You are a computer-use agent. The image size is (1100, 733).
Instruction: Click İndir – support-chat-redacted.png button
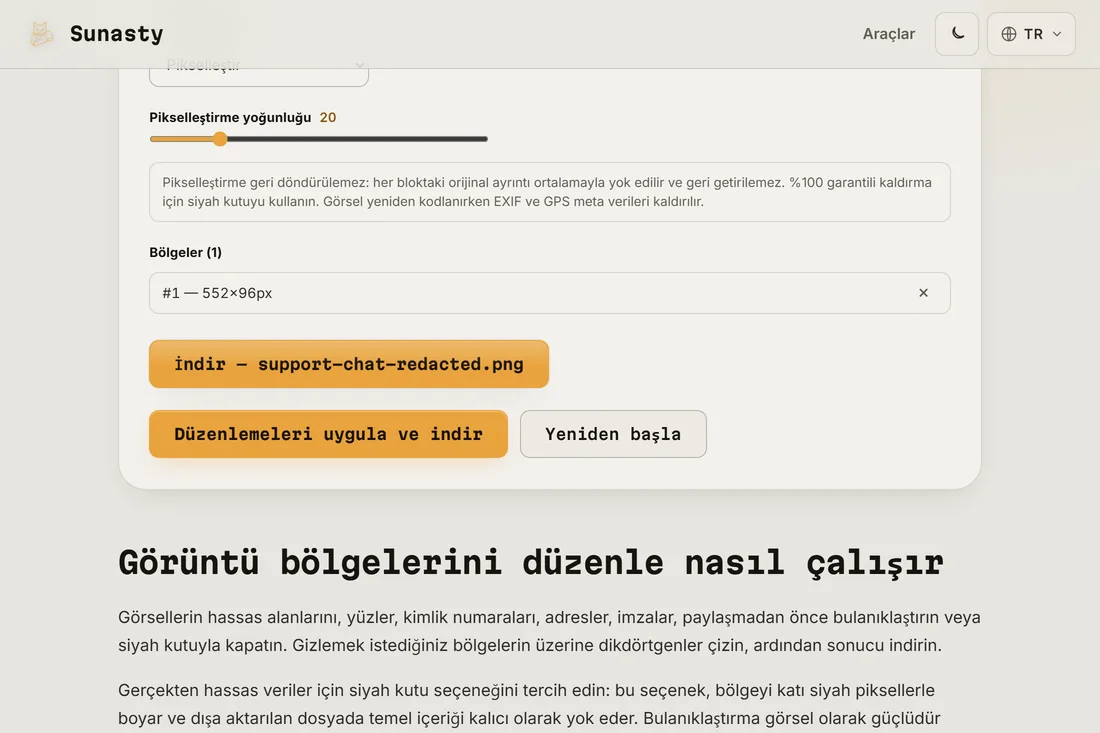pyautogui.click(x=349, y=364)
